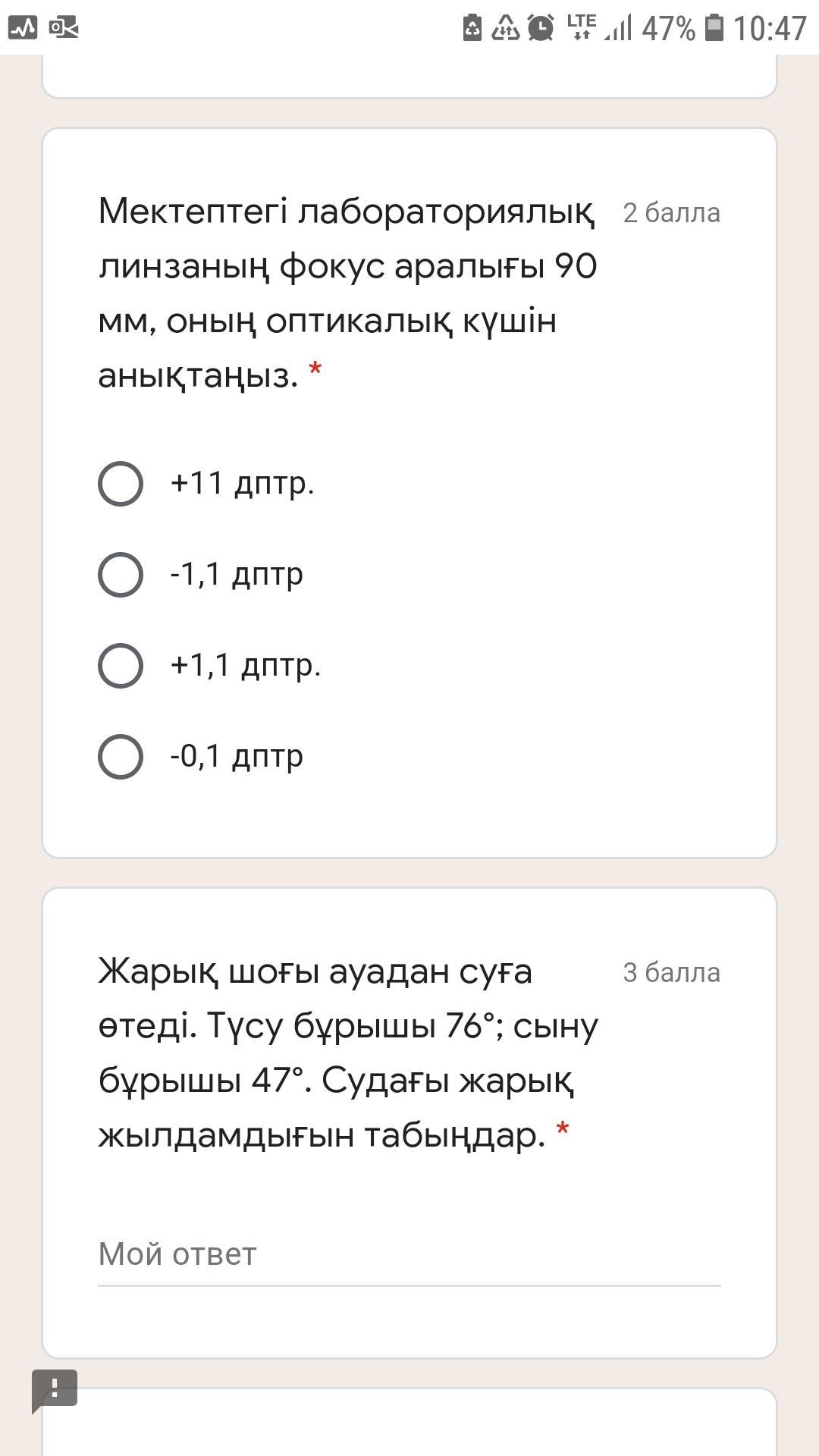The height and width of the screenshot is (1456, 819).
Task: Tap the activity monitor status bar icon
Action: click(23, 28)
